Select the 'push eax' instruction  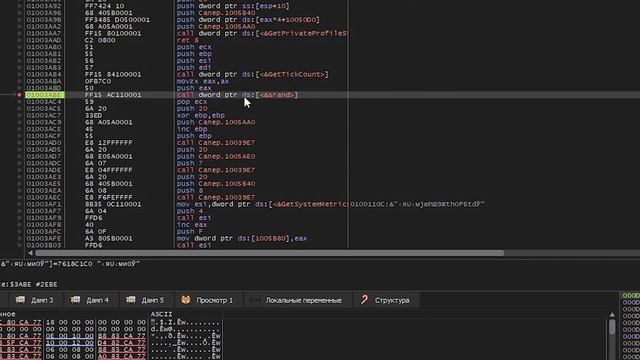pos(194,88)
